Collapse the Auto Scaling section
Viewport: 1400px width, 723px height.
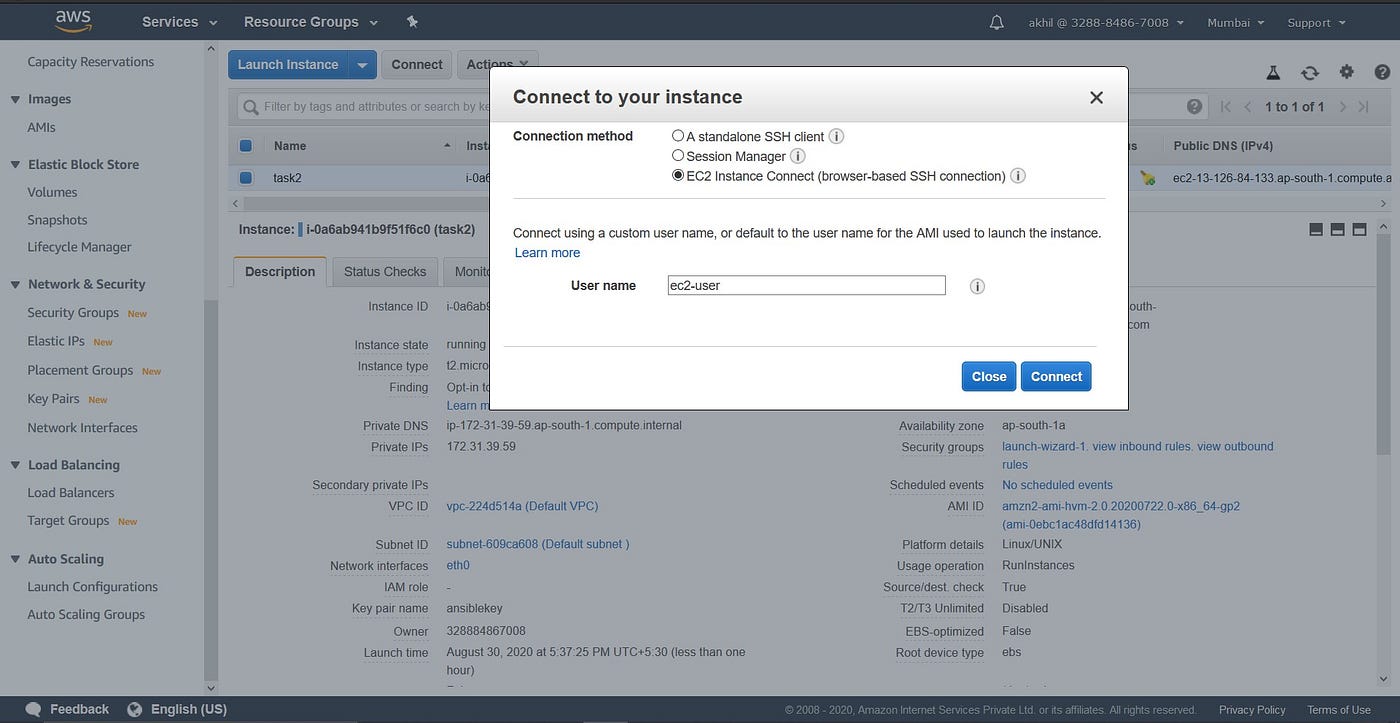pyautogui.click(x=15, y=559)
